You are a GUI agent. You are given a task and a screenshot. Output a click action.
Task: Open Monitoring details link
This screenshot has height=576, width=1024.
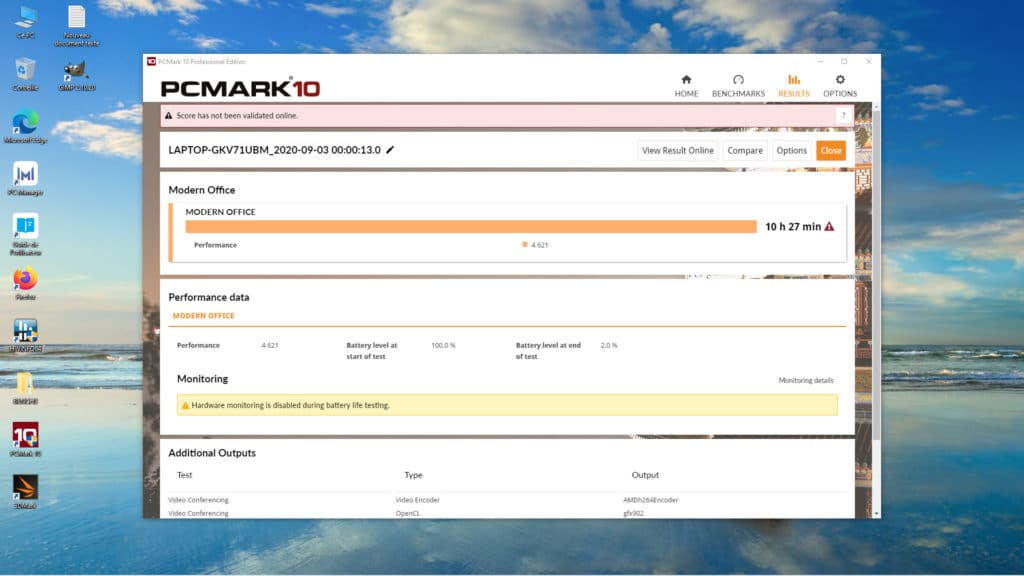tap(805, 380)
